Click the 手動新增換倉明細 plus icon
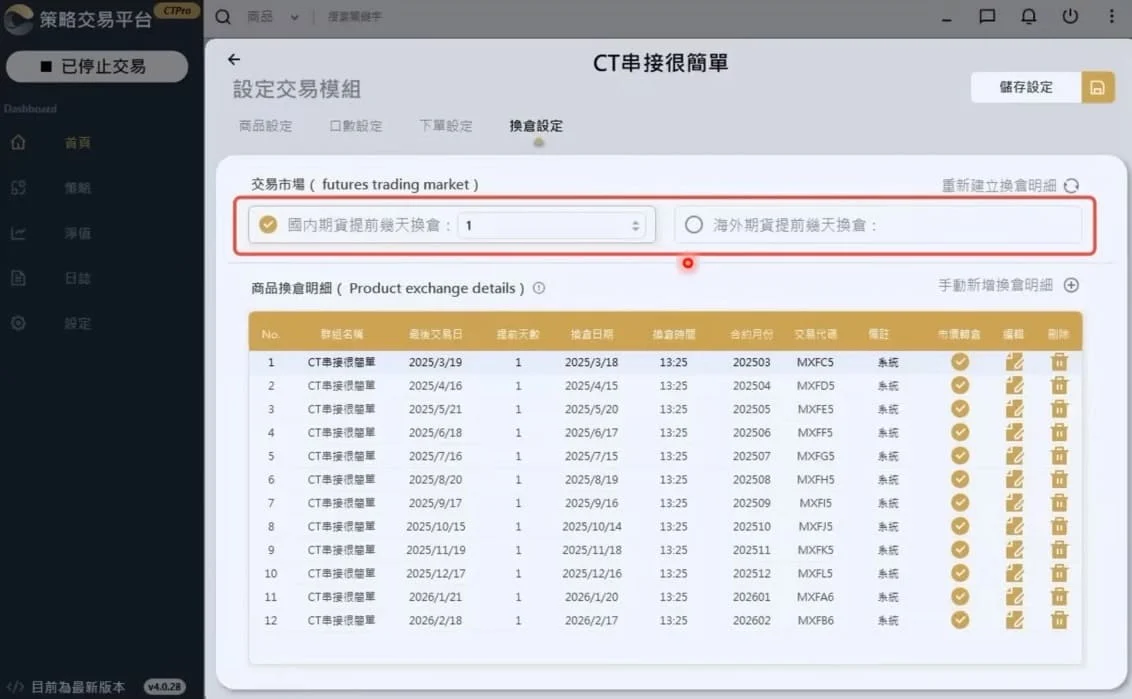Viewport: 1132px width, 699px height. pyautogui.click(x=1071, y=285)
